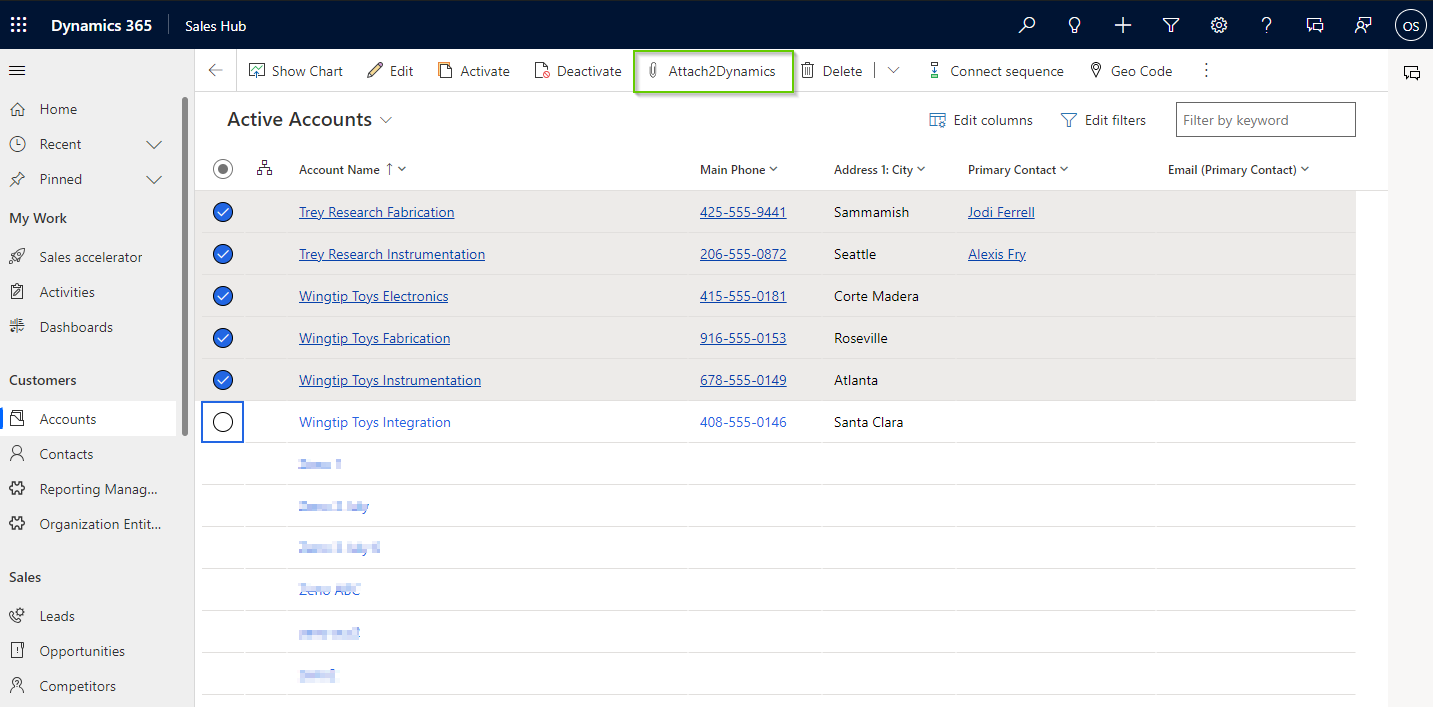The image size is (1433, 707).
Task: Select the Show Chart icon
Action: 296,70
